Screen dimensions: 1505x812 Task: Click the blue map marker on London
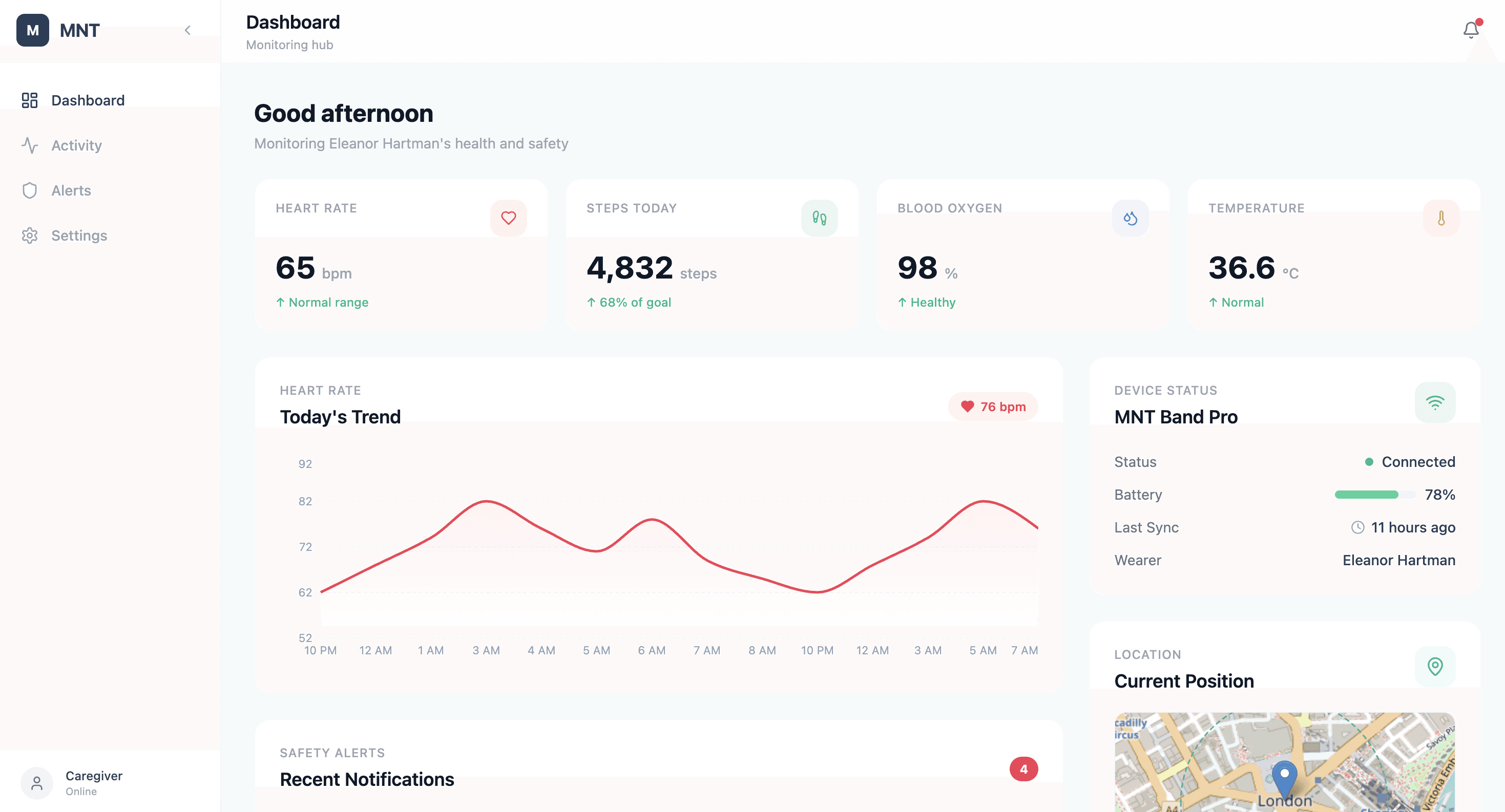(x=1284, y=776)
